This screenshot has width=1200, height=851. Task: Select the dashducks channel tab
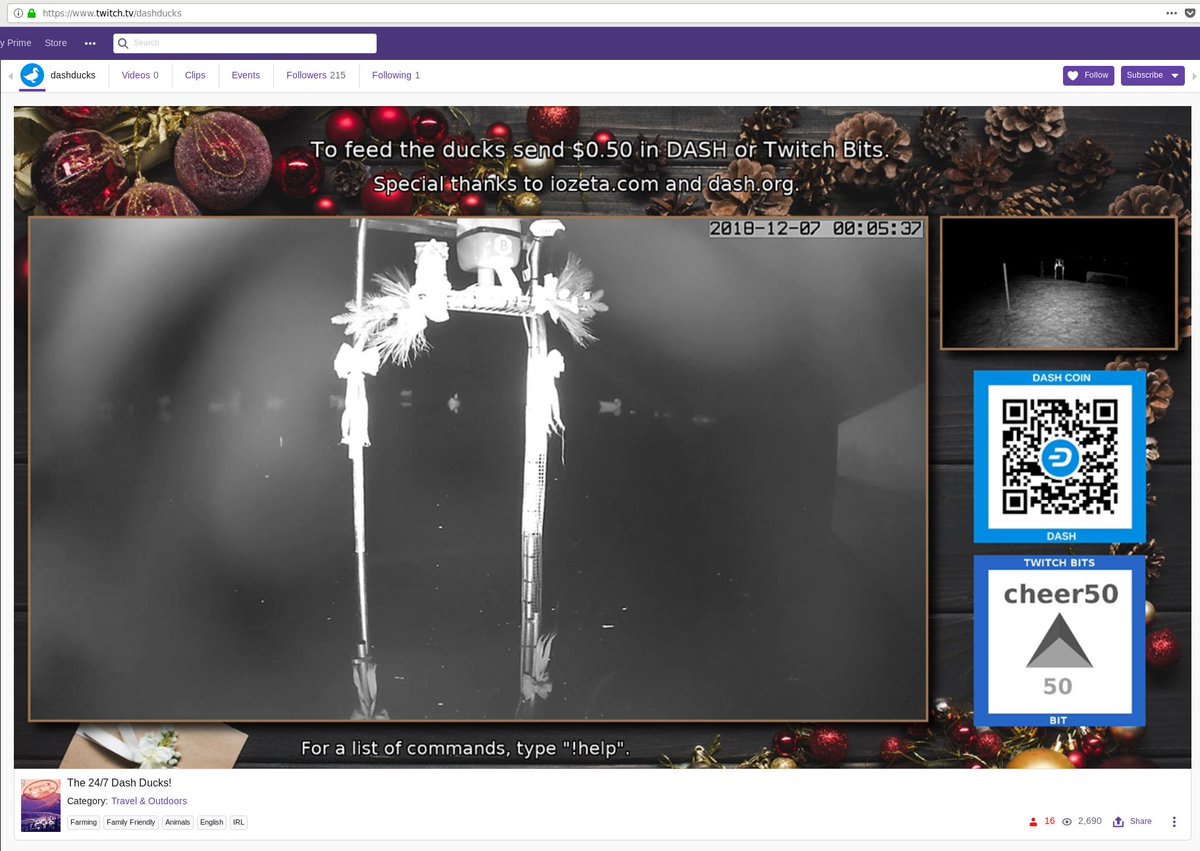pyautogui.click(x=73, y=75)
